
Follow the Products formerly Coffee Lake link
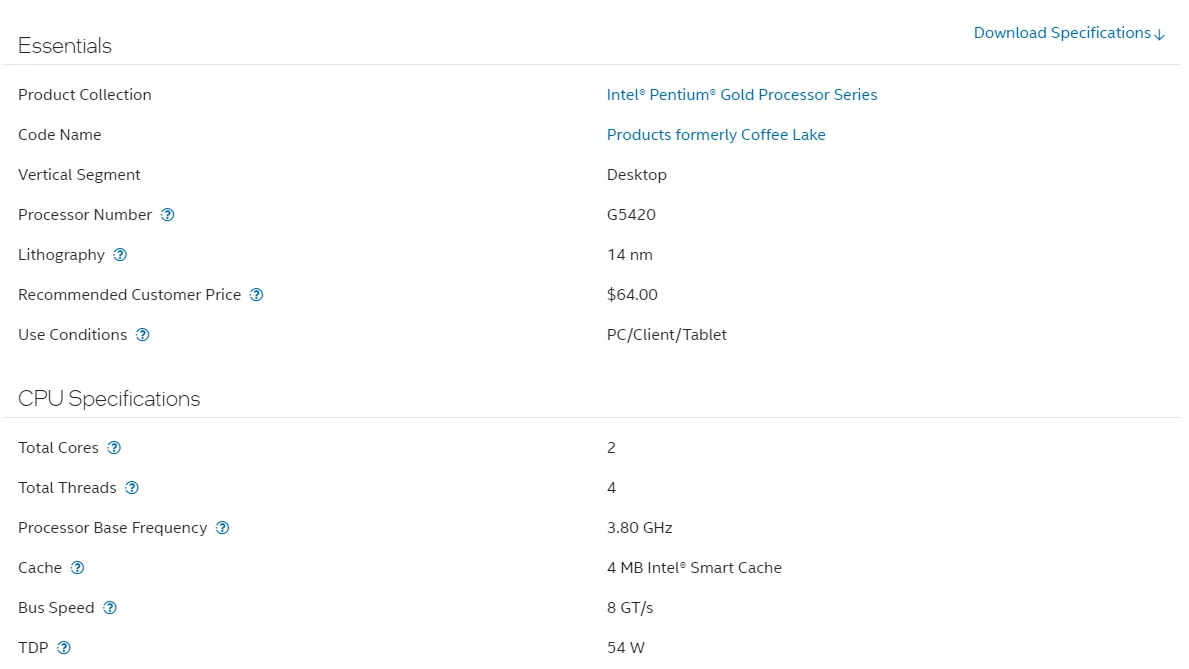point(716,135)
